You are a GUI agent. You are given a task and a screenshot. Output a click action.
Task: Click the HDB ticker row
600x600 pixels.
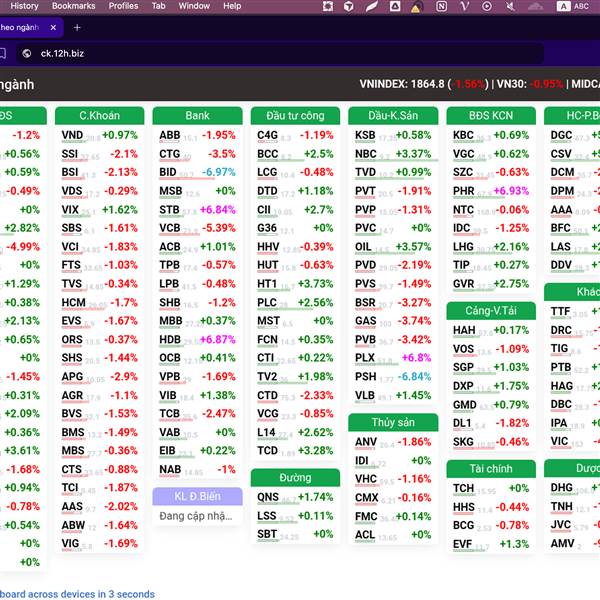tap(197, 339)
